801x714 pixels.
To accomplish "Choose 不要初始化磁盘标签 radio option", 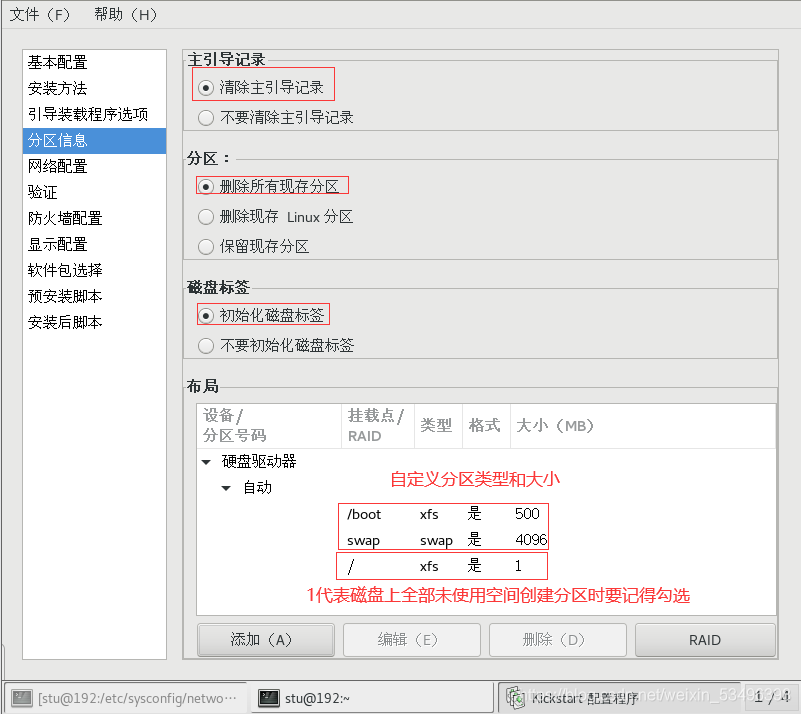I will pyautogui.click(x=206, y=346).
